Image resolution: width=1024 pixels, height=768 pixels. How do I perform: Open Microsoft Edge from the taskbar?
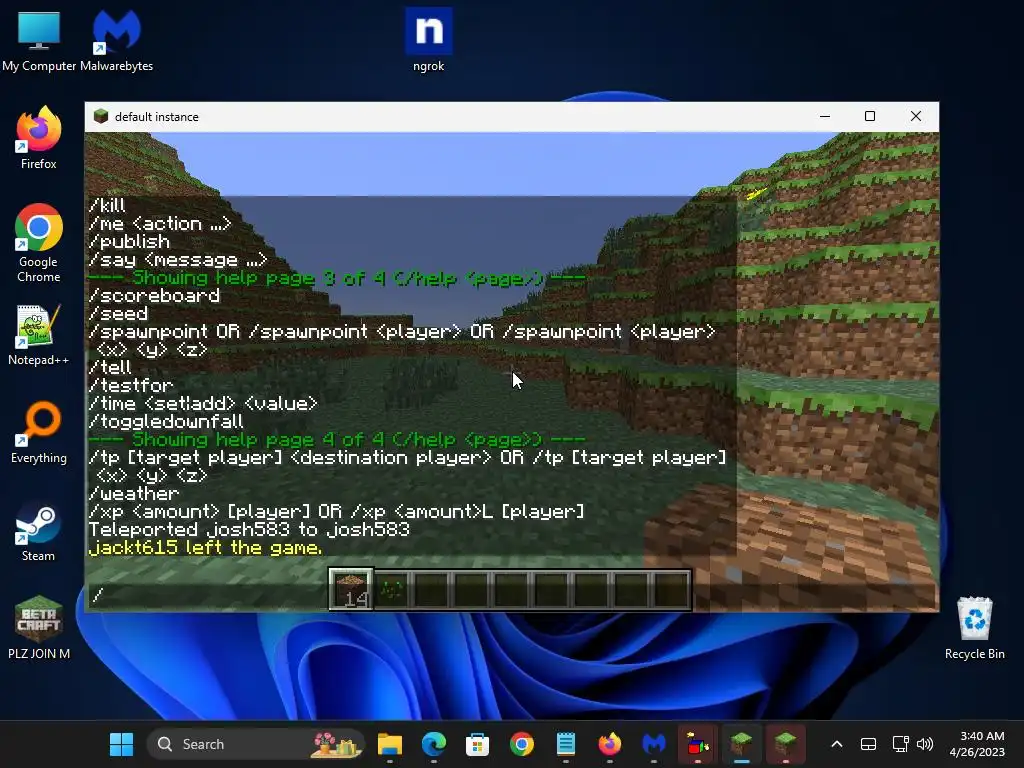click(x=434, y=744)
